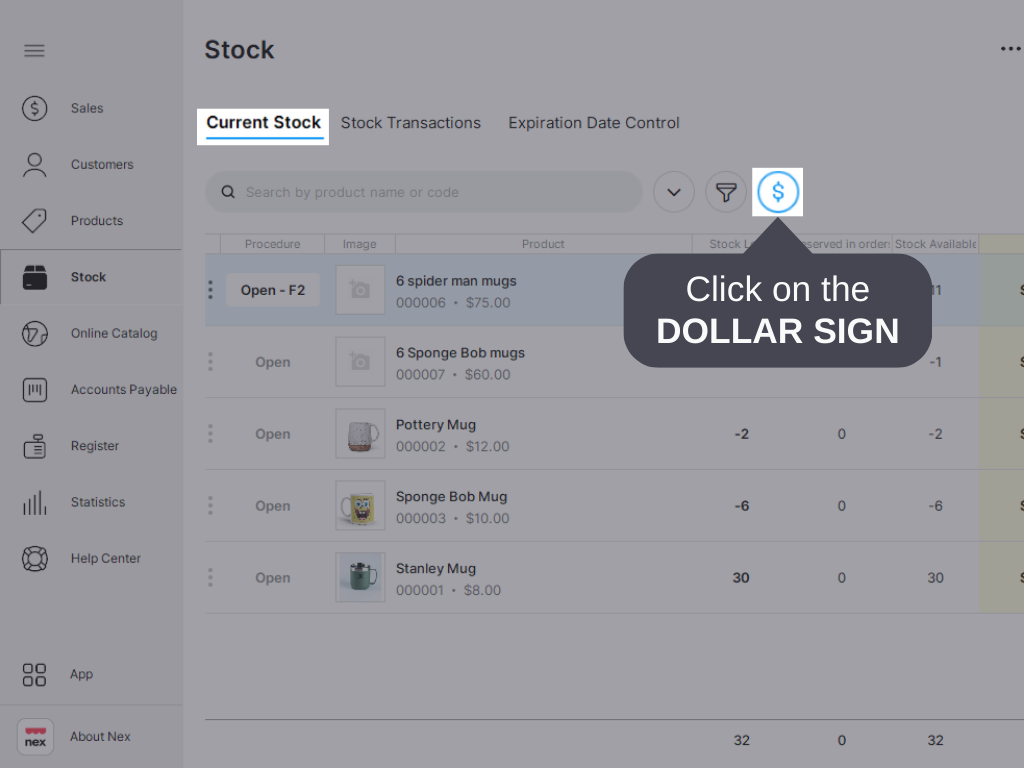Screen dimensions: 1024x768
Task: Click Open on the Sponge Bob Mug row
Action: pos(272,506)
